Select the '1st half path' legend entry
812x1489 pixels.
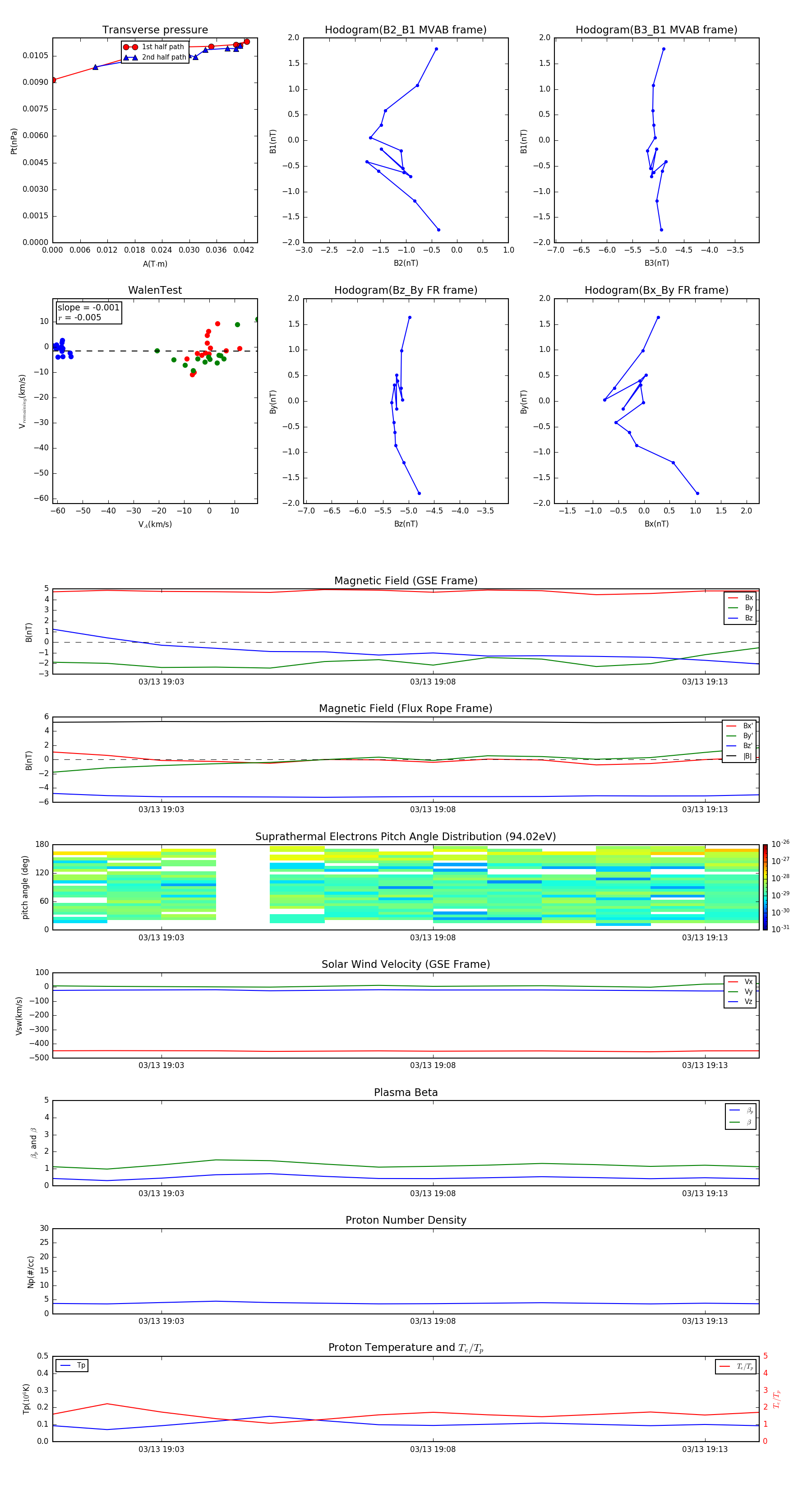pos(154,47)
